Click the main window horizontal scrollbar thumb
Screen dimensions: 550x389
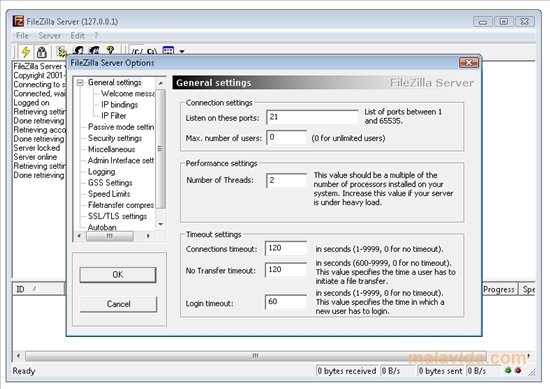256,356
